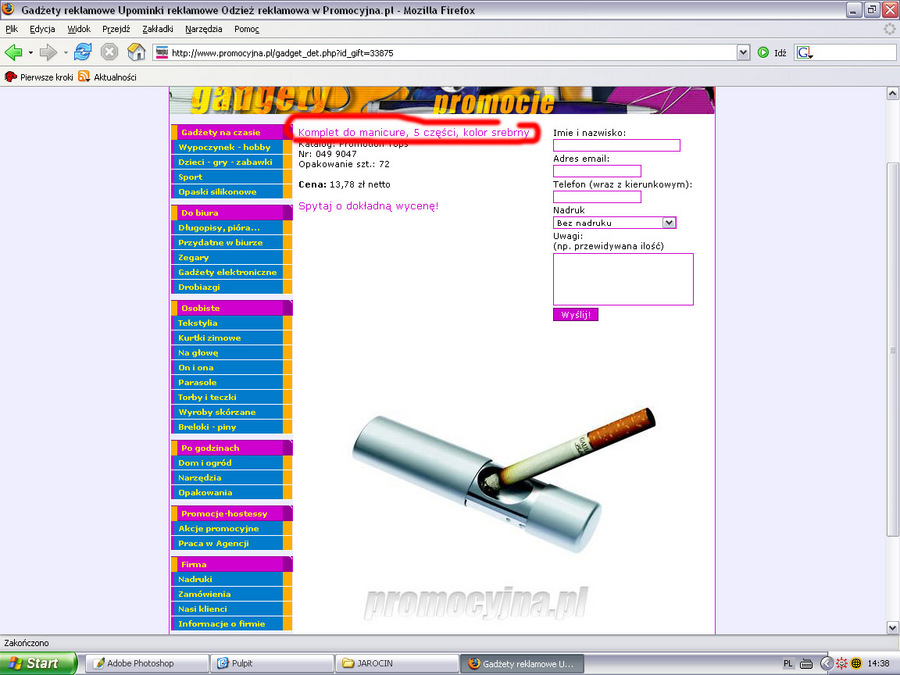900x675 pixels.
Task: Switch to JAROCIN folder taskbar item
Action: [397, 664]
